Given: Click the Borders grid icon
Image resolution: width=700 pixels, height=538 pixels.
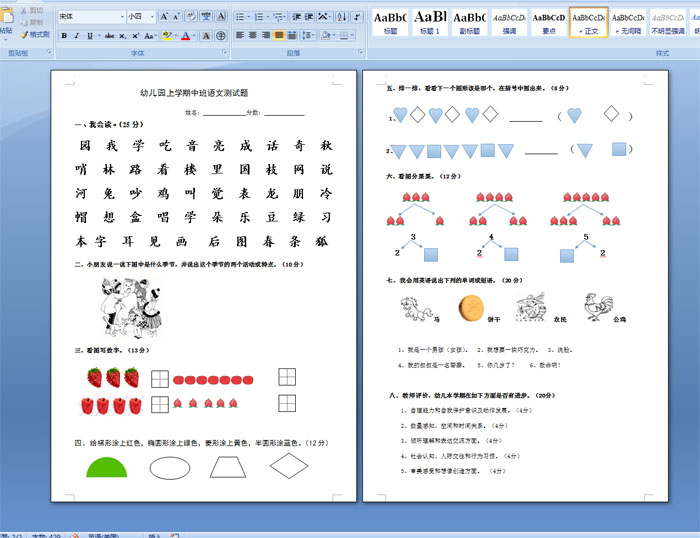Looking at the screenshot, I should (x=344, y=35).
